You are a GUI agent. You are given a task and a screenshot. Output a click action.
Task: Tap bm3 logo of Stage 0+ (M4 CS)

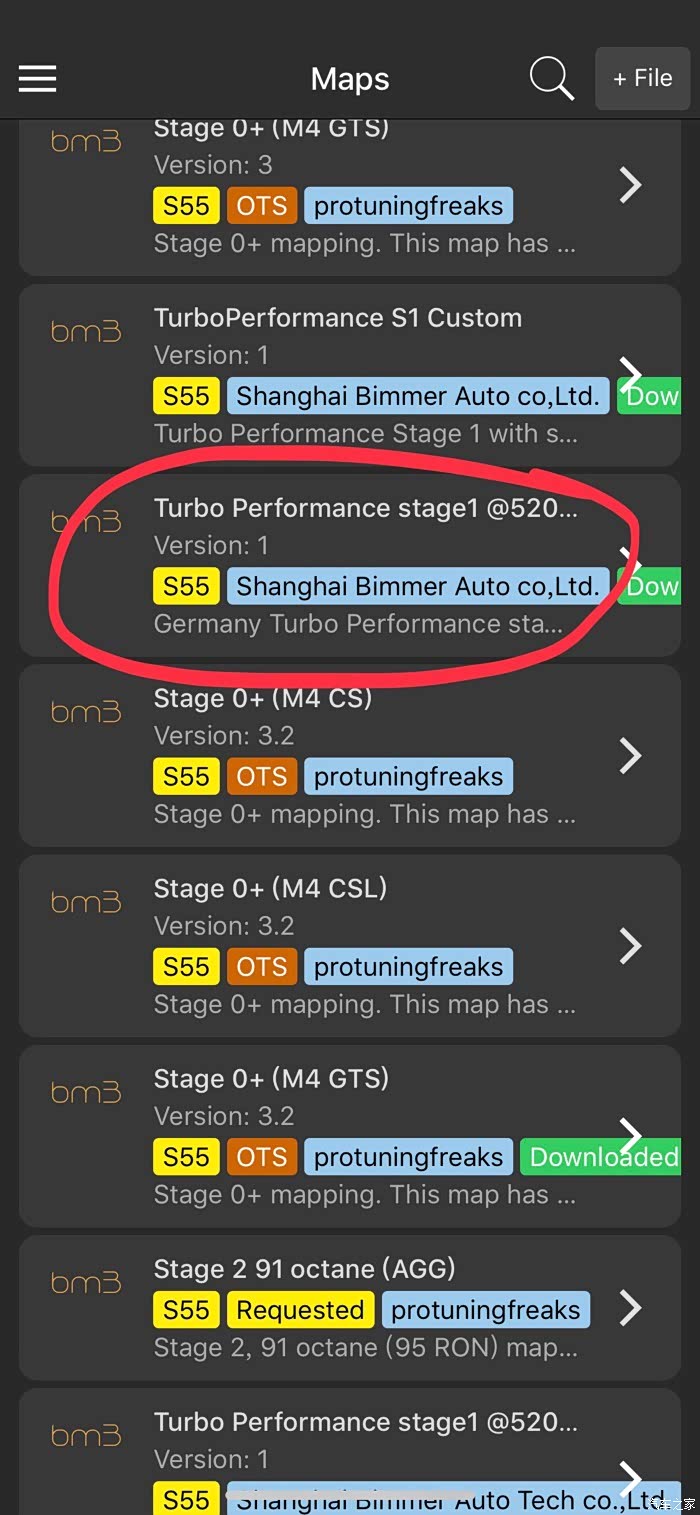pyautogui.click(x=86, y=712)
